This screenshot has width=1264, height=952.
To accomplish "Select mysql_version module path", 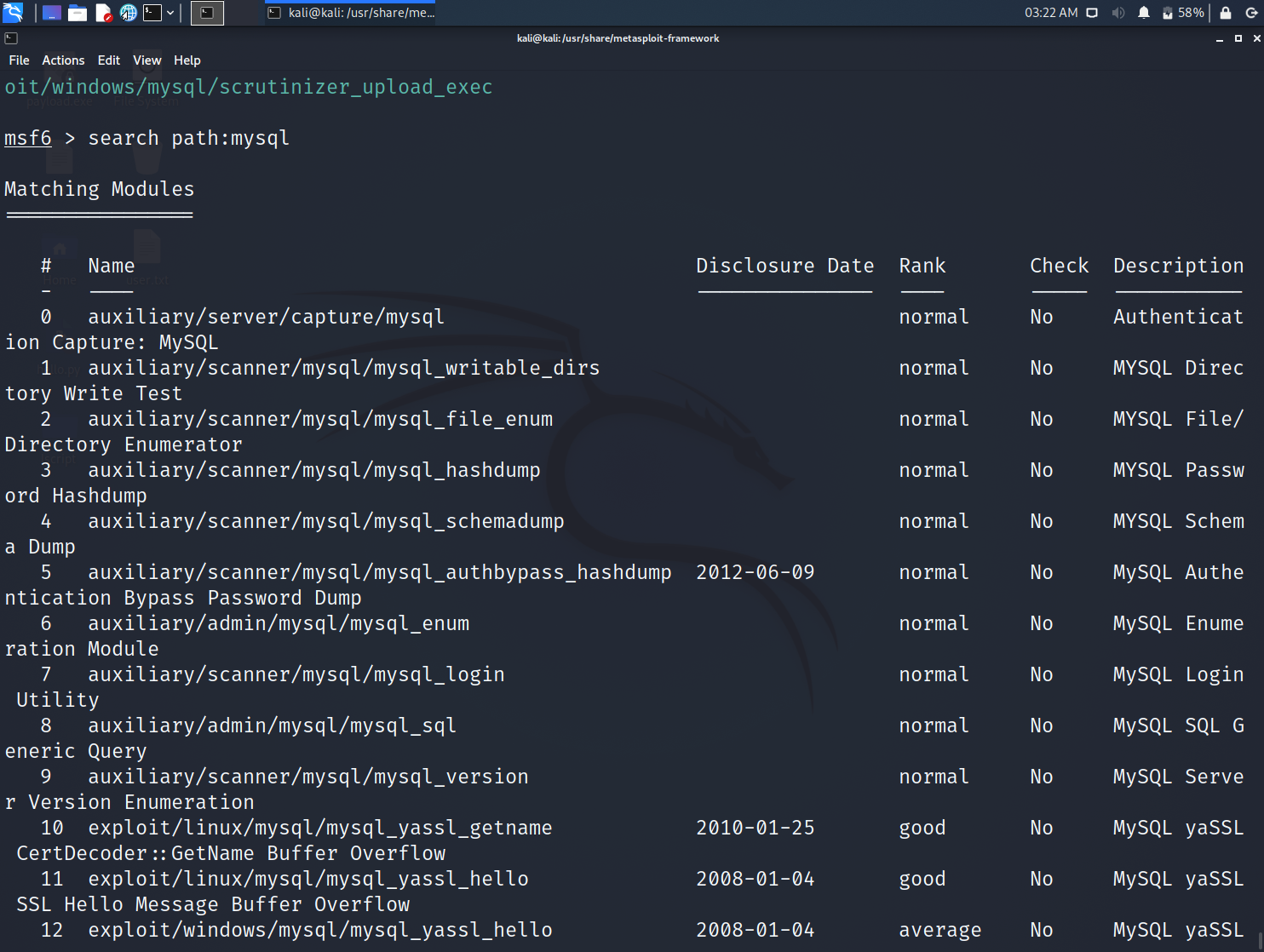I will [x=308, y=777].
